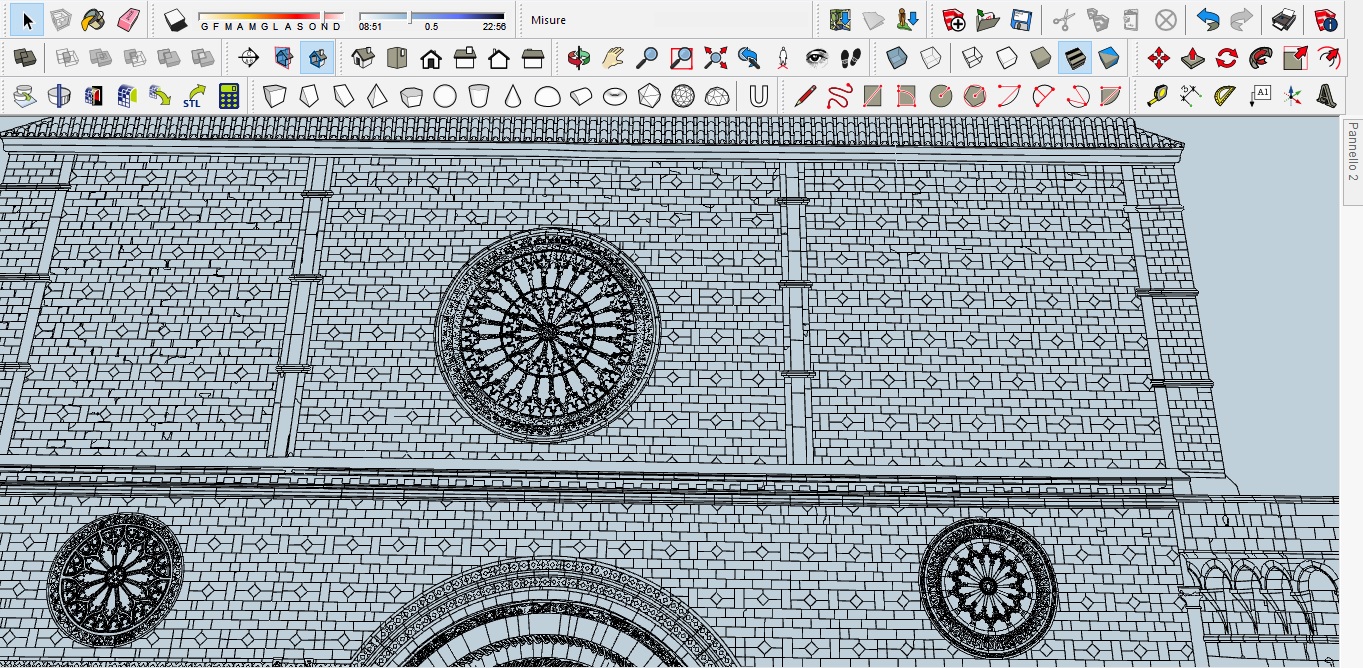Draw a pyramid shape

[x=377, y=96]
